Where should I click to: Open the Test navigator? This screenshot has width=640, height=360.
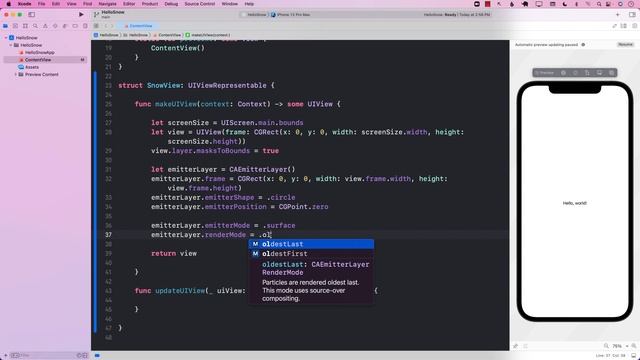point(55,26)
